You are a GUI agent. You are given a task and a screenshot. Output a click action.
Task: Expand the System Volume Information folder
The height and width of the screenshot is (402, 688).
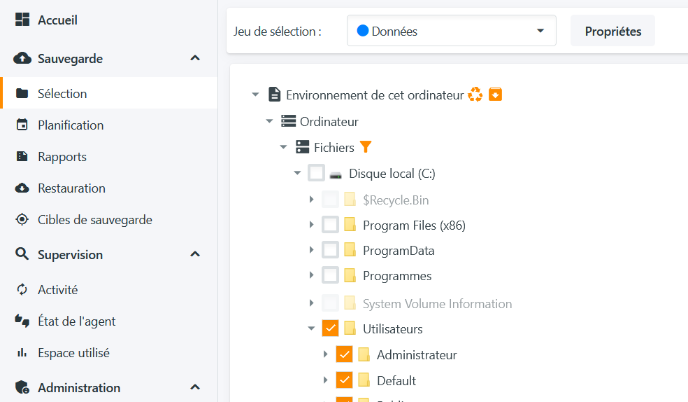click(x=312, y=303)
